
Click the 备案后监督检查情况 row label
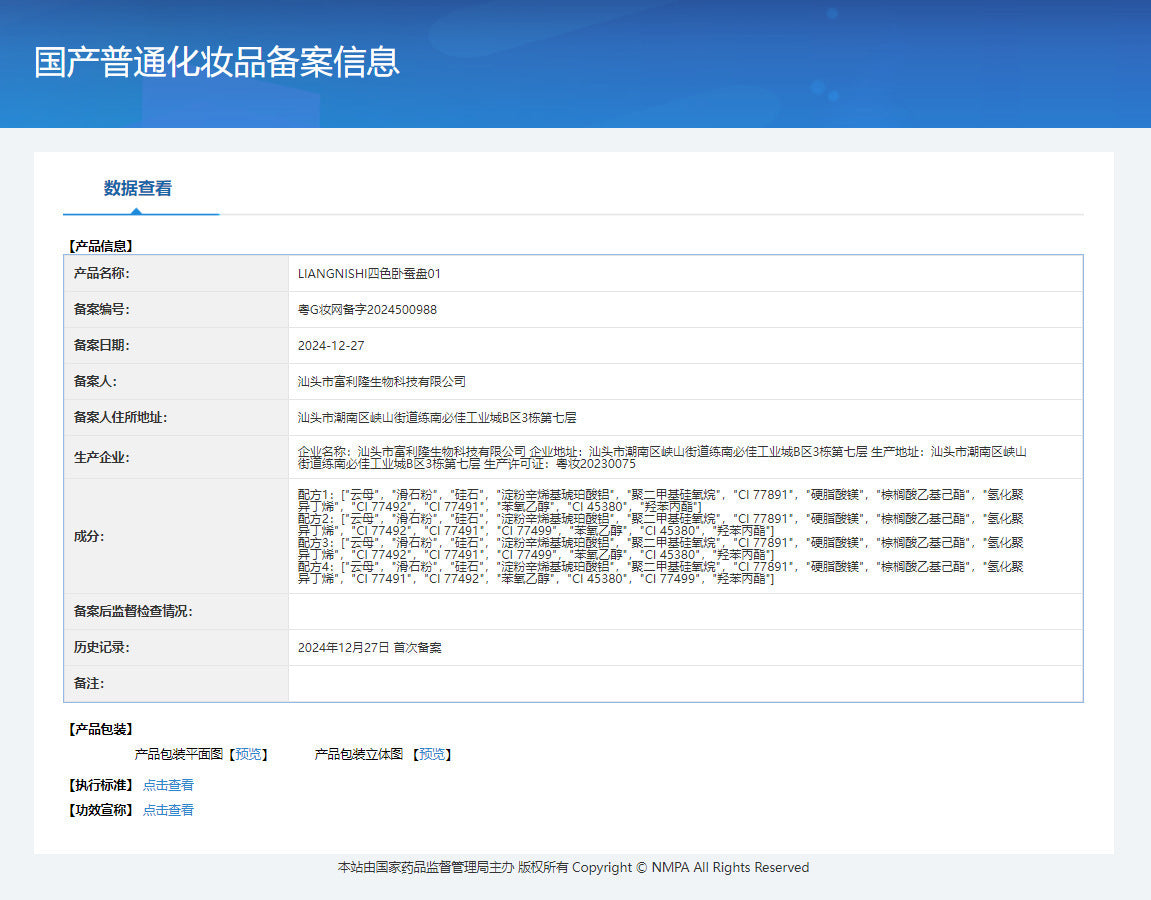(x=133, y=612)
